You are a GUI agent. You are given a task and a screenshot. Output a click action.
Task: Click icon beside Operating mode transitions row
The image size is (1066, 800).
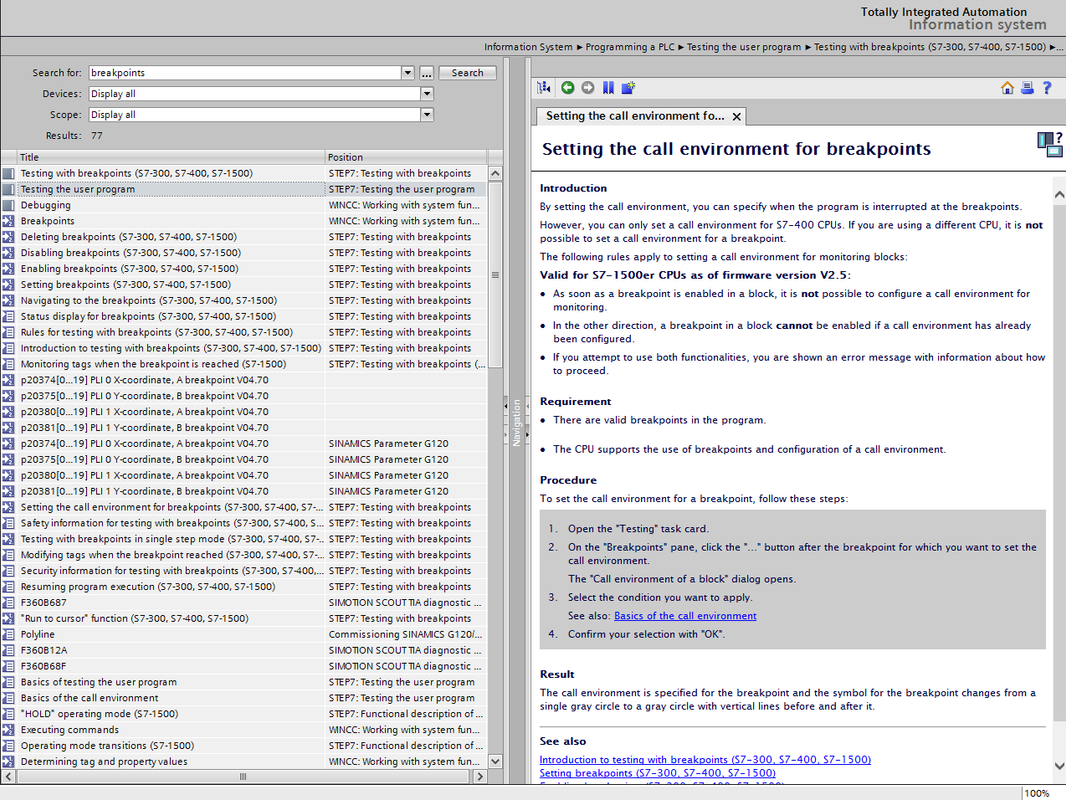tap(8, 746)
